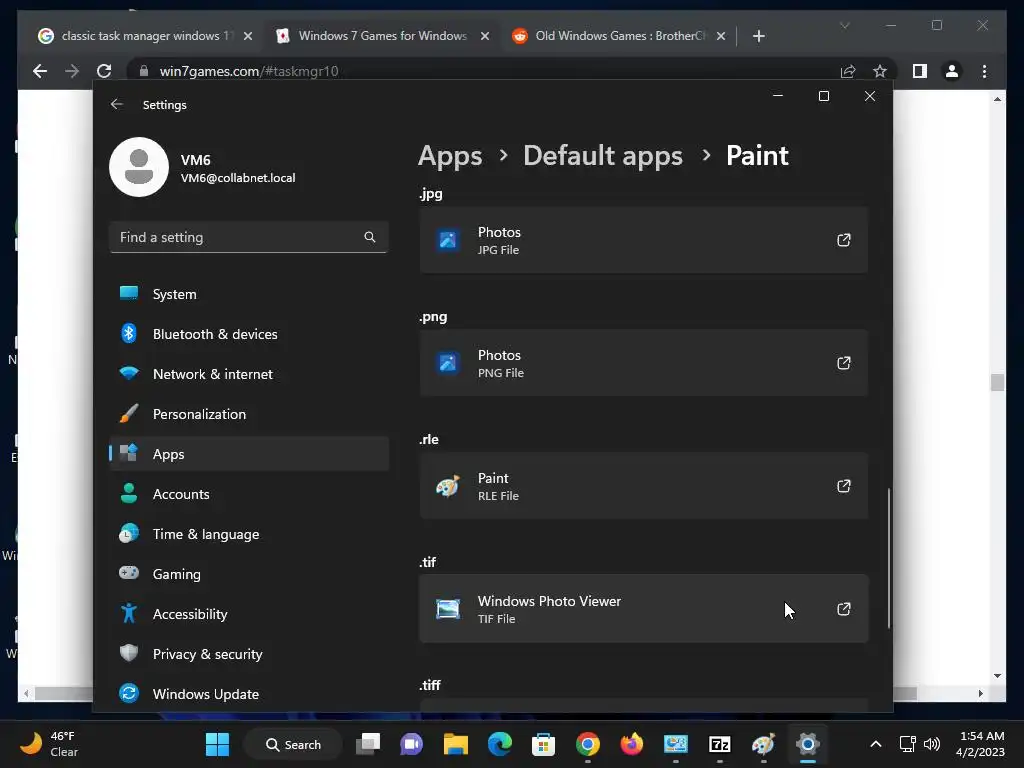Click the Chrome address bar URL
The width and height of the screenshot is (1024, 768).
pyautogui.click(x=249, y=71)
